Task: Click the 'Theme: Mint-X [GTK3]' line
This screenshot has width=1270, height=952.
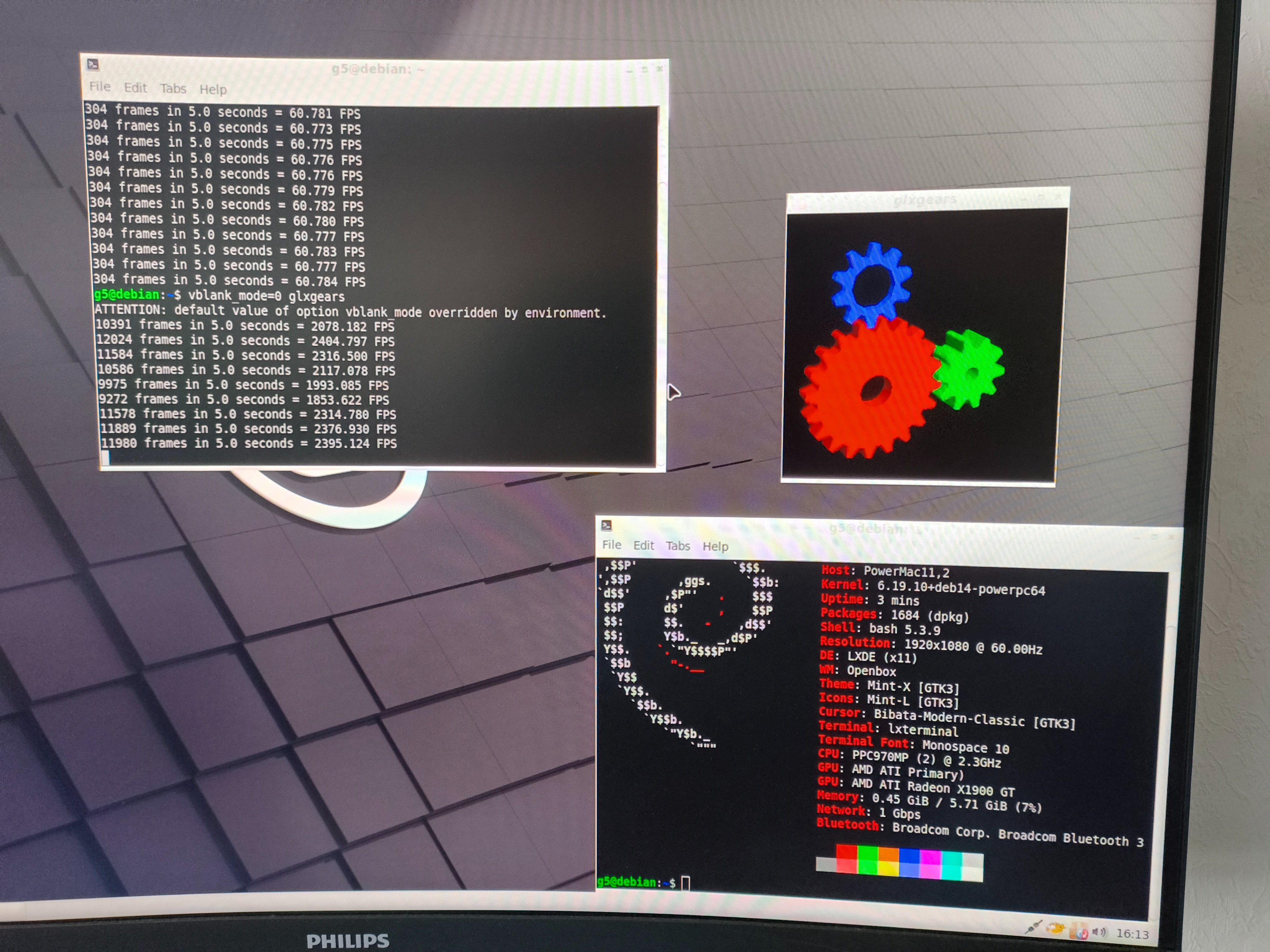Action: point(889,686)
